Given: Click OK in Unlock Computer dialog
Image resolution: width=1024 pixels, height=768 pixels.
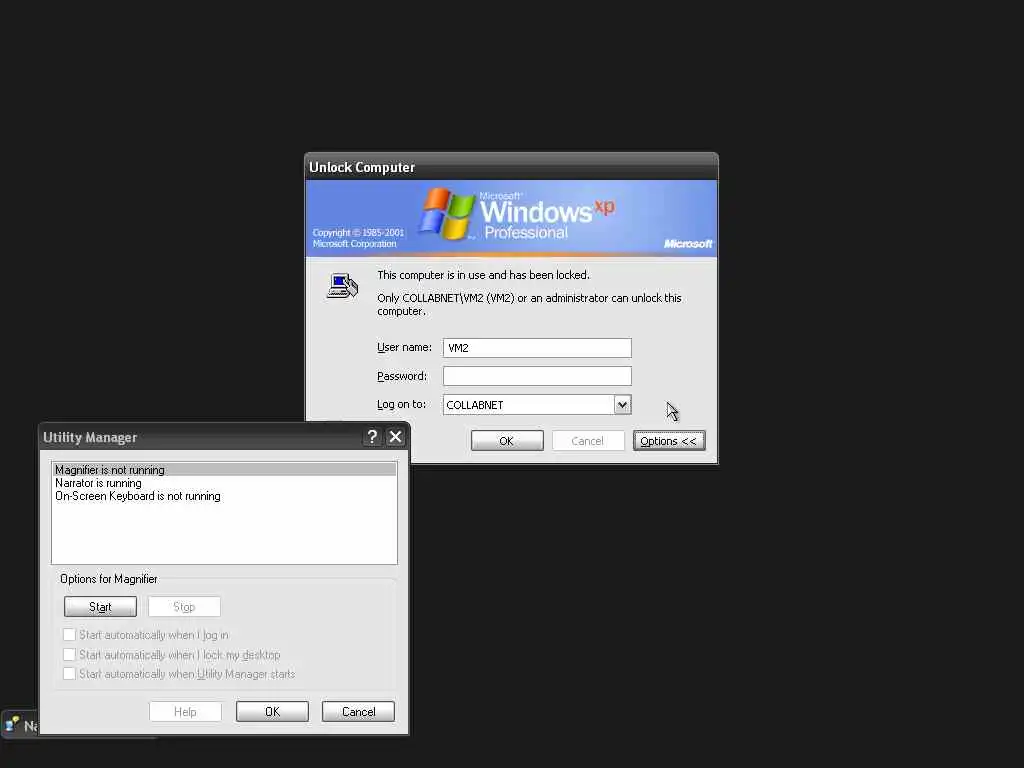Looking at the screenshot, I should 507,441.
